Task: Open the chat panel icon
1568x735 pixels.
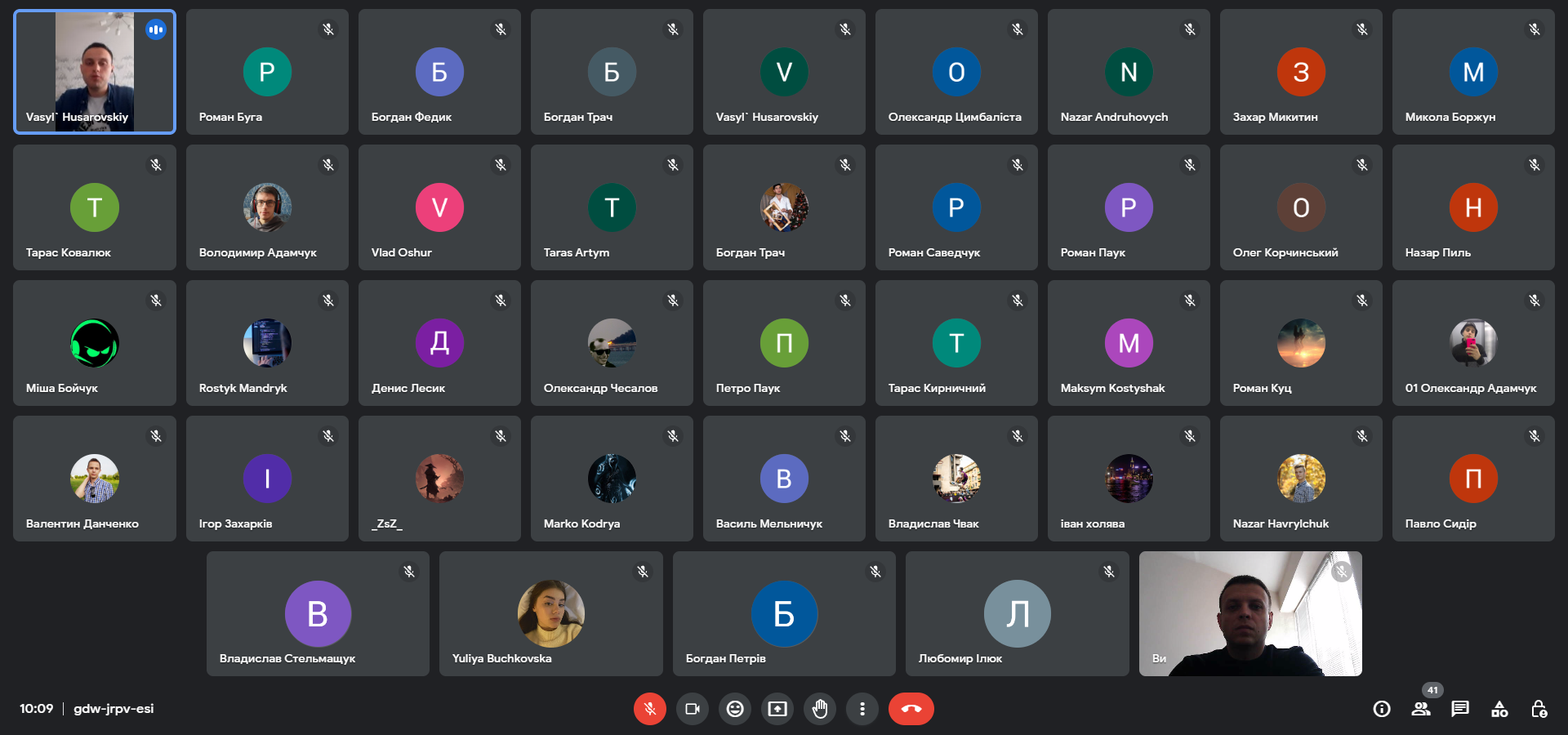Action: click(x=1460, y=709)
